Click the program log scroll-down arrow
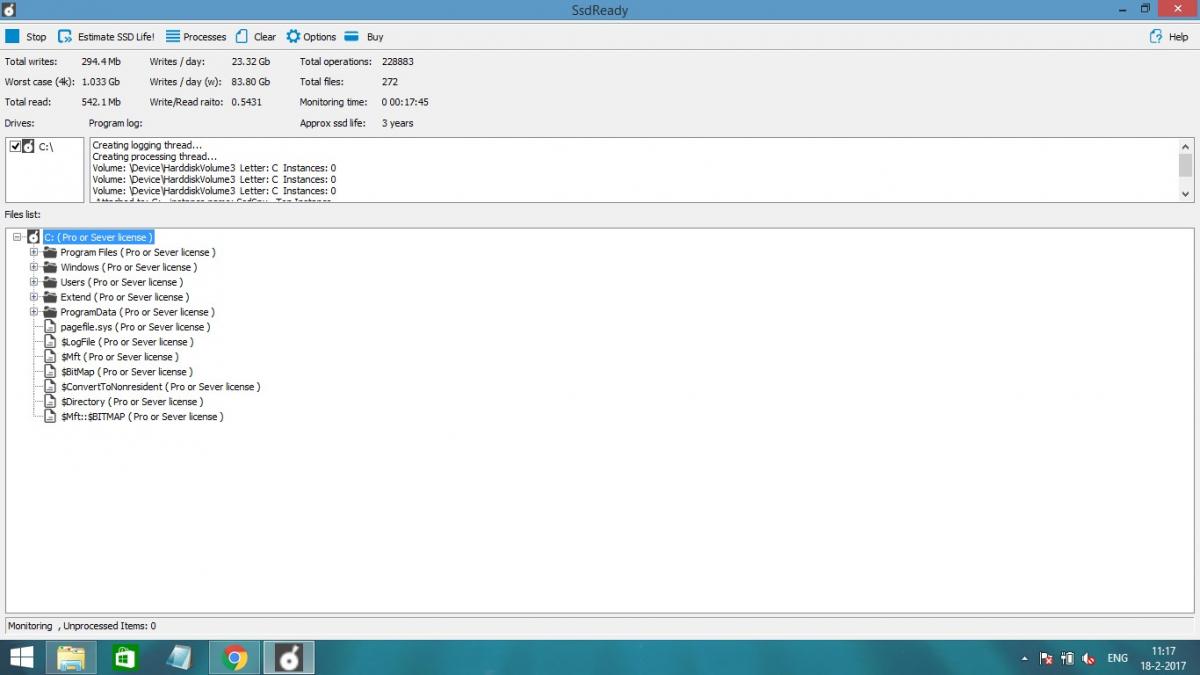The width and height of the screenshot is (1200, 675). [x=1186, y=194]
